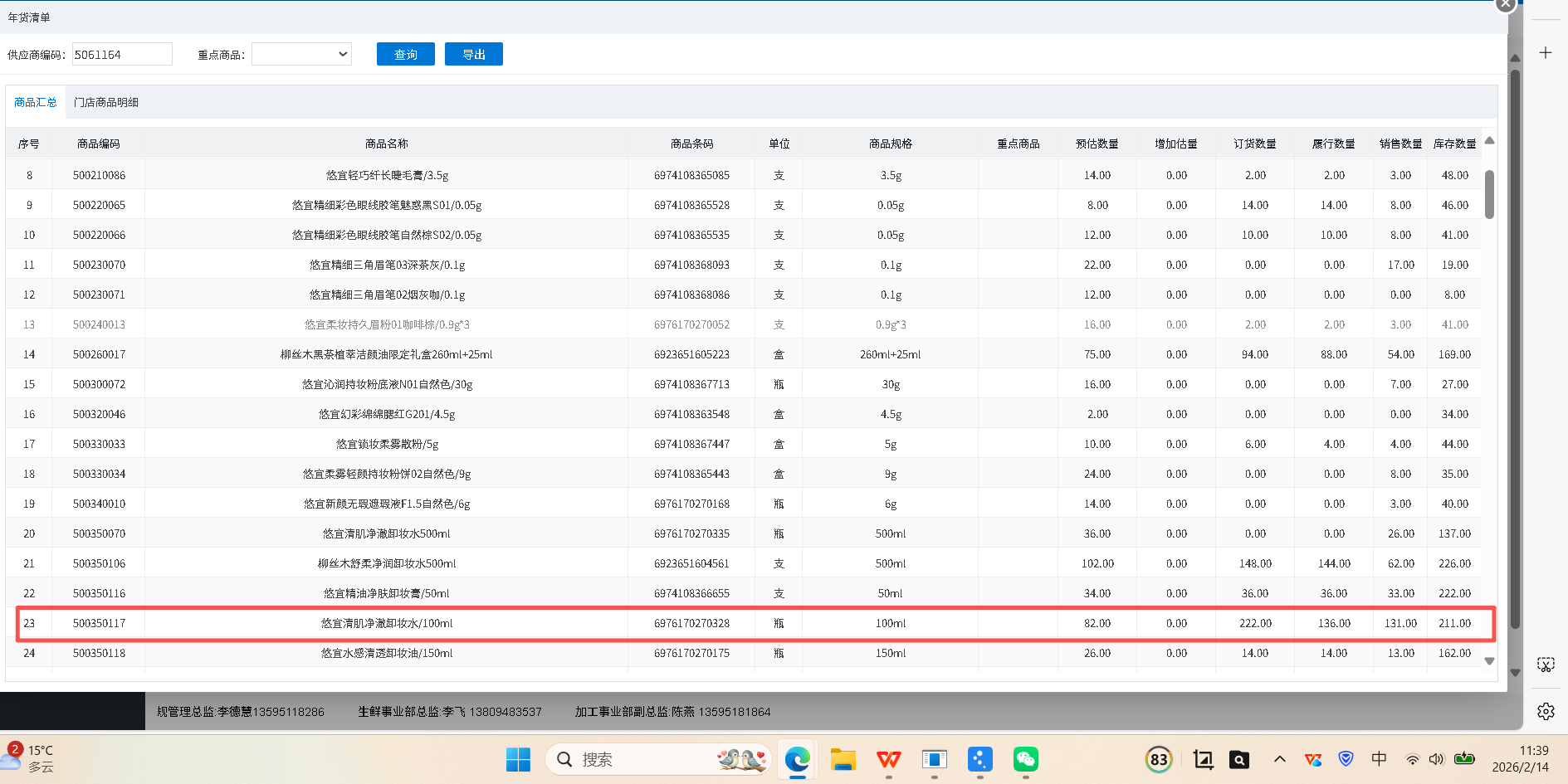
Task: Click the 导出 export button
Action: (473, 54)
